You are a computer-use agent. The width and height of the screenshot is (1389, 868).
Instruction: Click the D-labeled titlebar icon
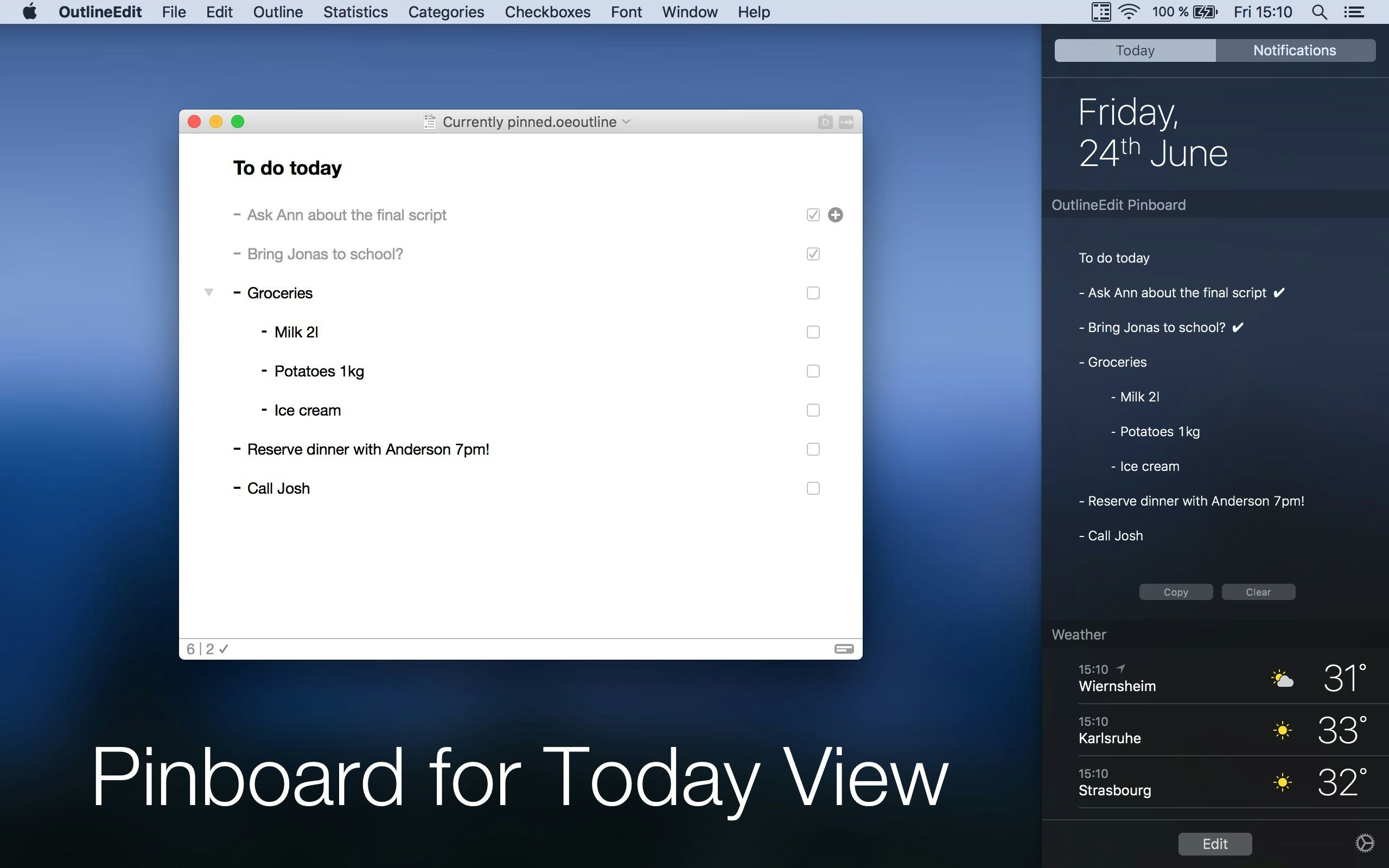pos(825,122)
